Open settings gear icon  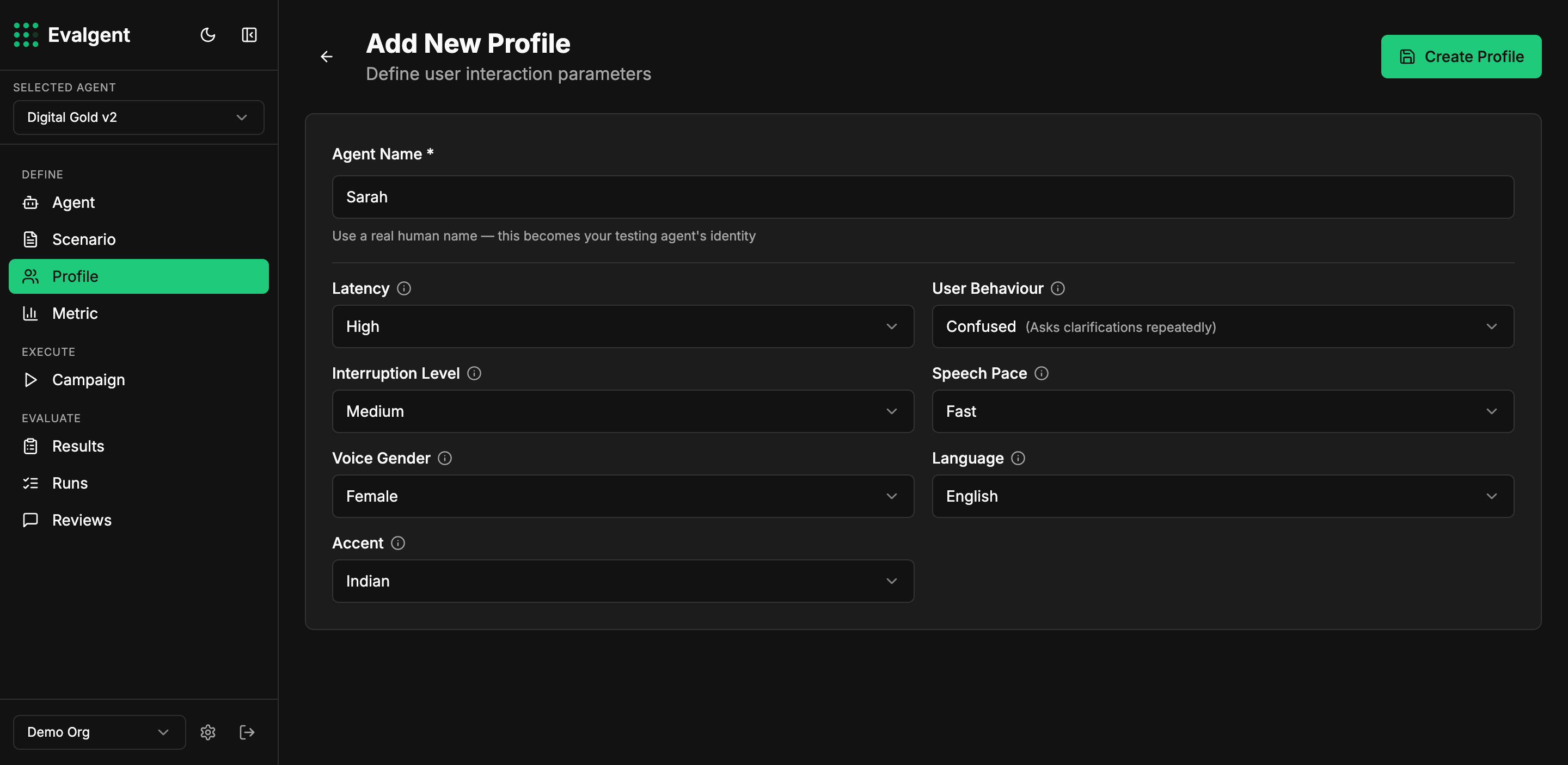click(x=207, y=732)
